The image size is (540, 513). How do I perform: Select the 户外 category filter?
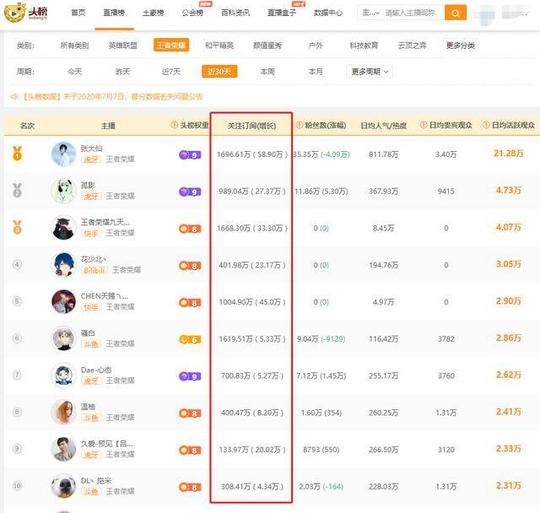316,45
